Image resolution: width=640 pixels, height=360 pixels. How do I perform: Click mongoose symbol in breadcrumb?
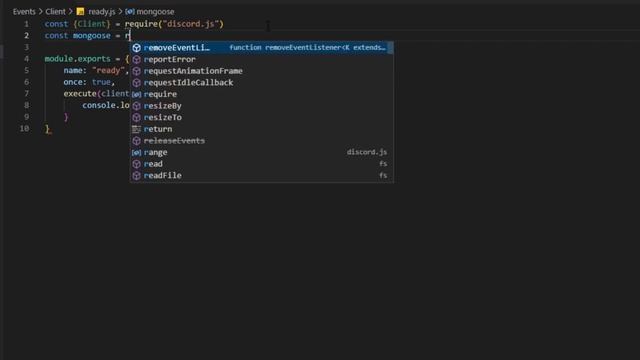coord(155,11)
